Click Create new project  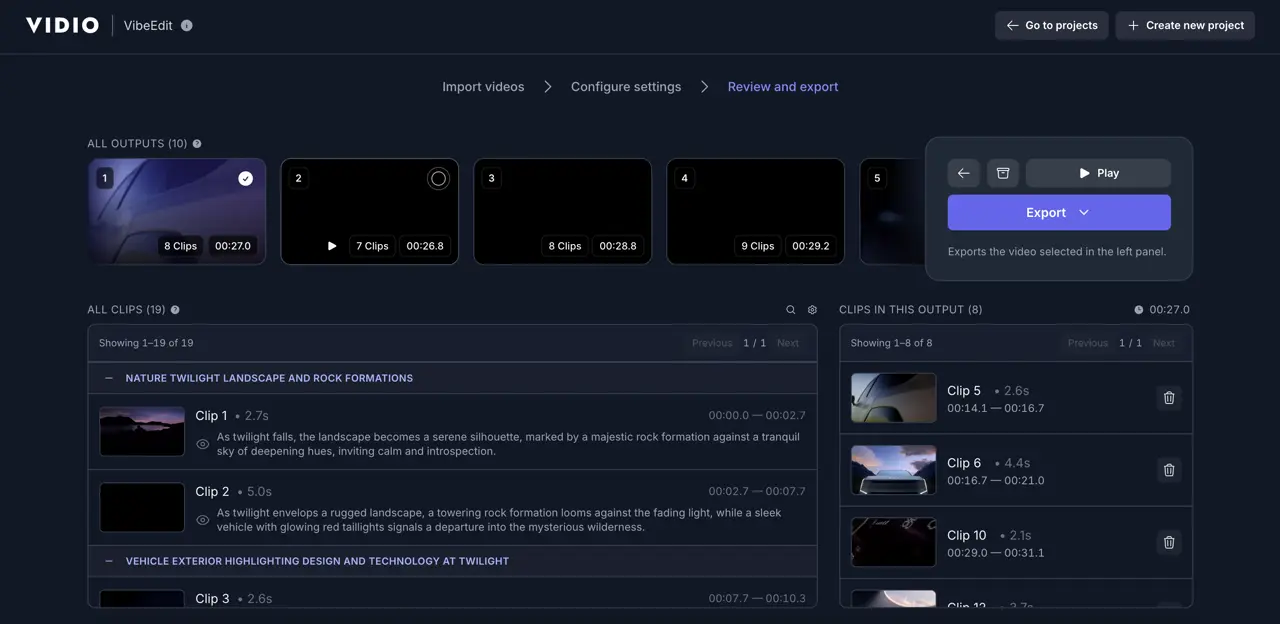tap(1185, 25)
